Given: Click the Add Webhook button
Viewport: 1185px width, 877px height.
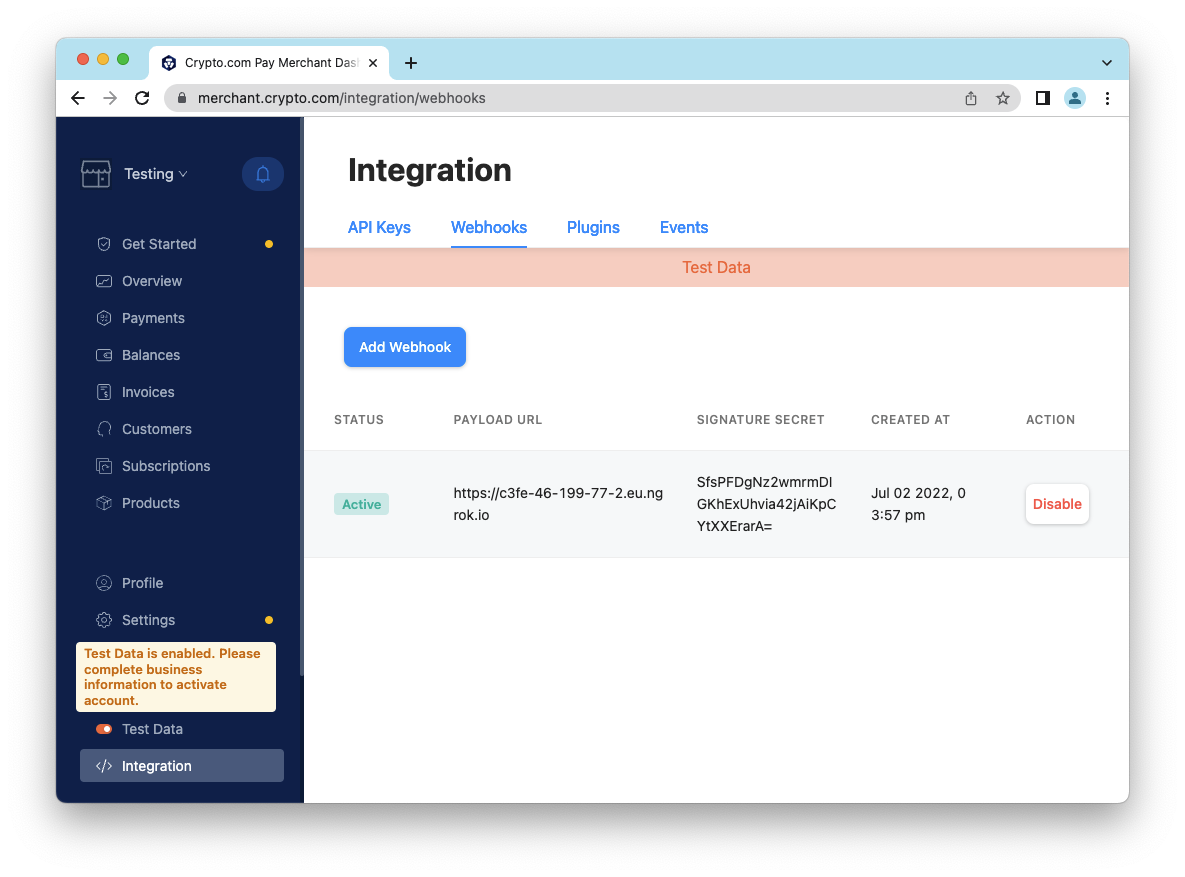Looking at the screenshot, I should tap(405, 347).
